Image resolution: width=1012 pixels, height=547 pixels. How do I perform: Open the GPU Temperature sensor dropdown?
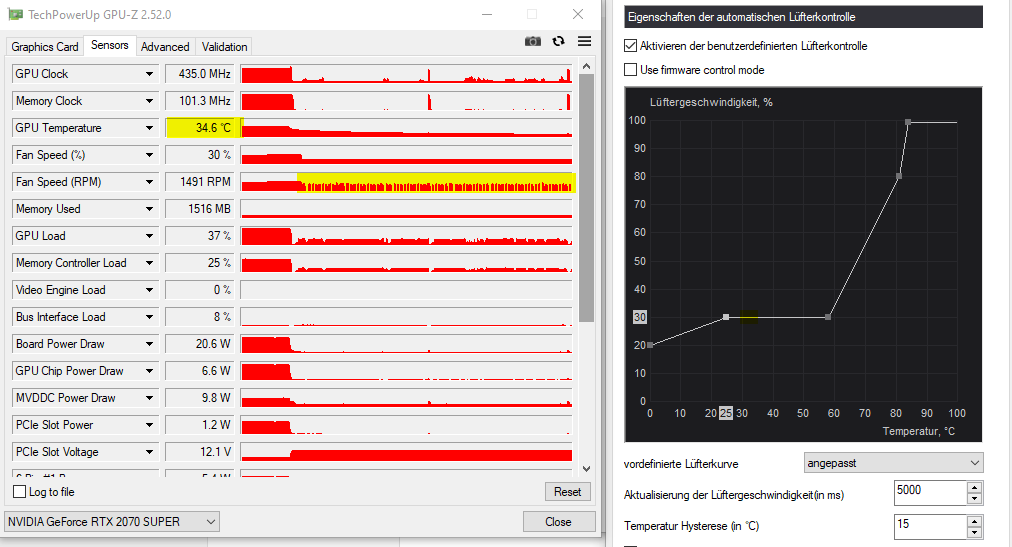click(x=149, y=128)
